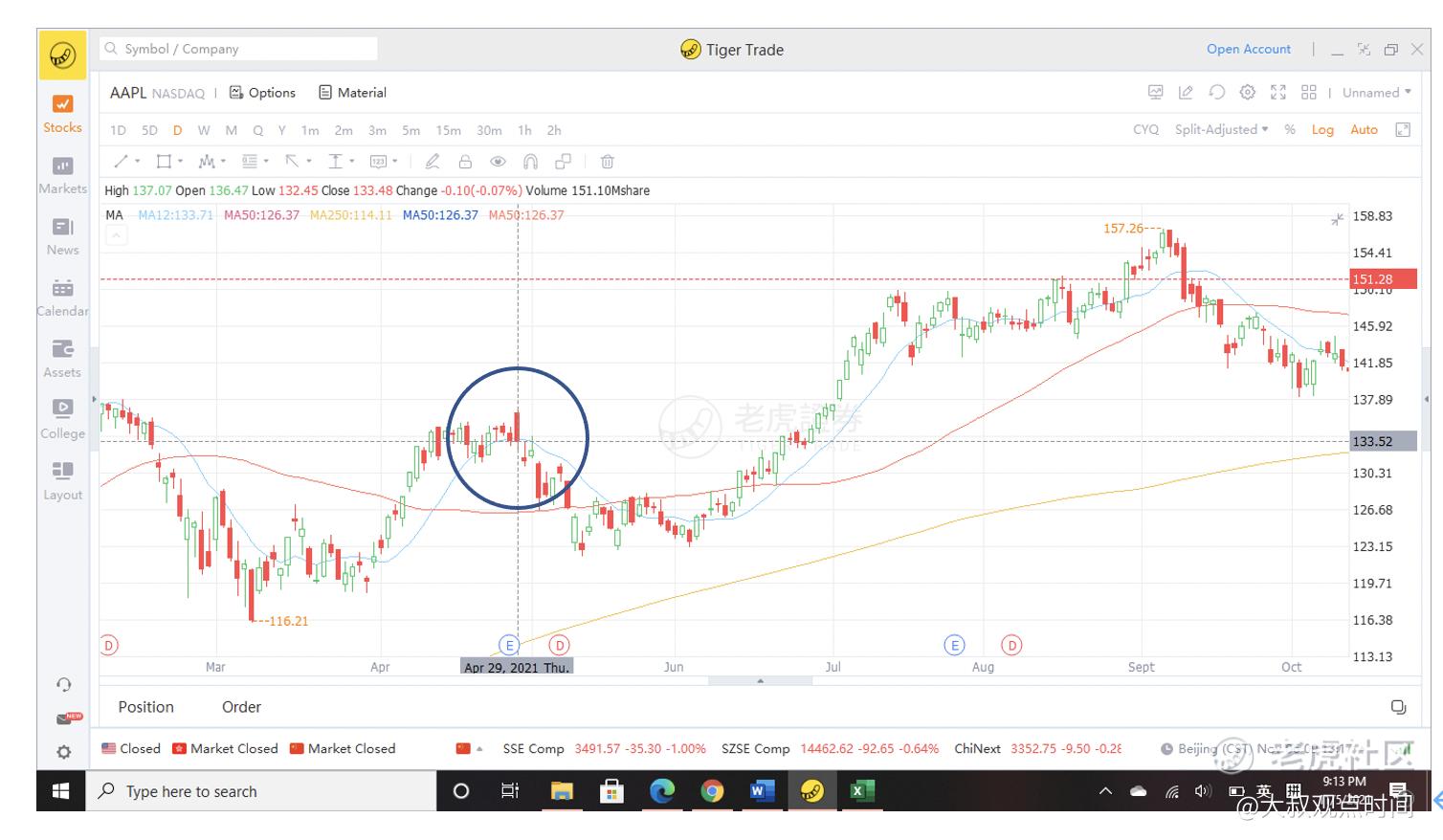
Task: Click the blue E earnings marker near April
Action: [x=509, y=645]
